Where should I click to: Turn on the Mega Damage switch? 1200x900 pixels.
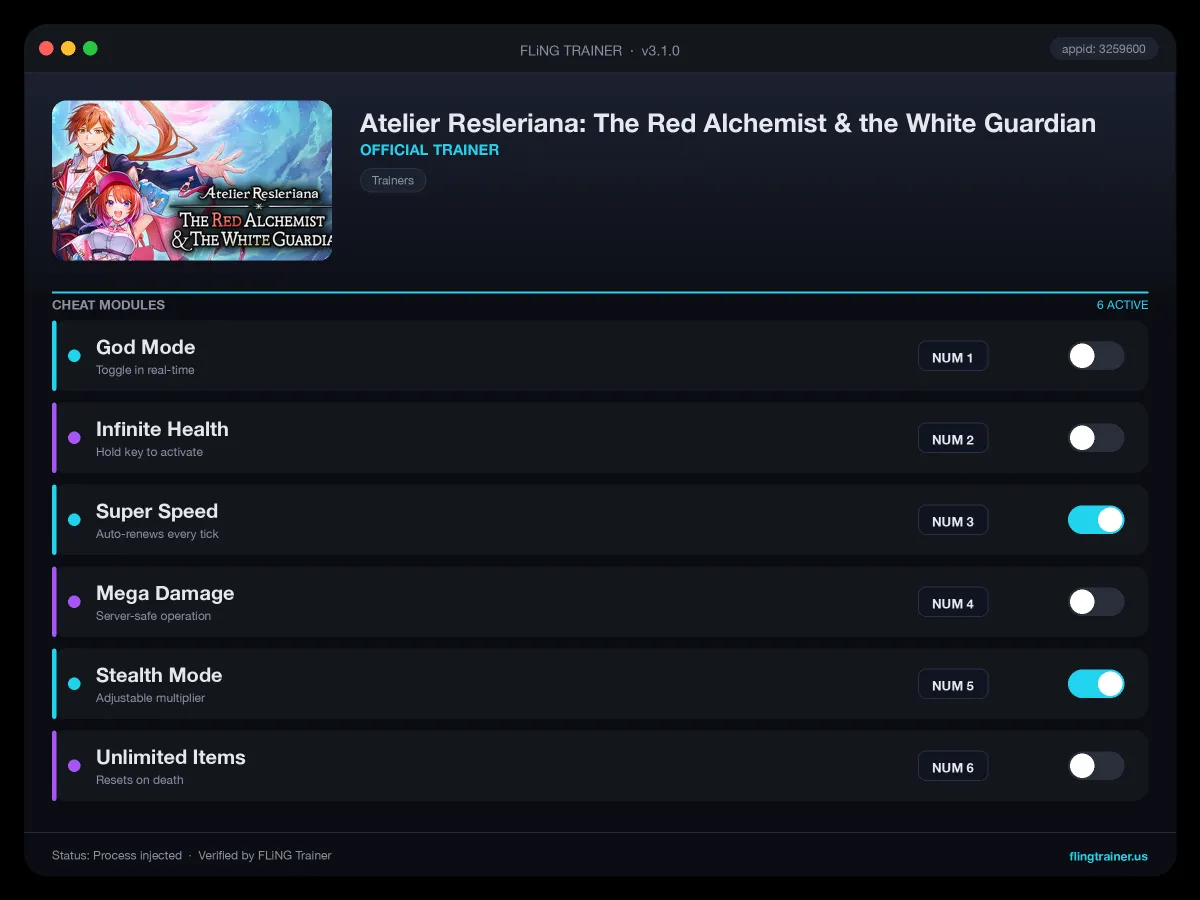click(1096, 602)
